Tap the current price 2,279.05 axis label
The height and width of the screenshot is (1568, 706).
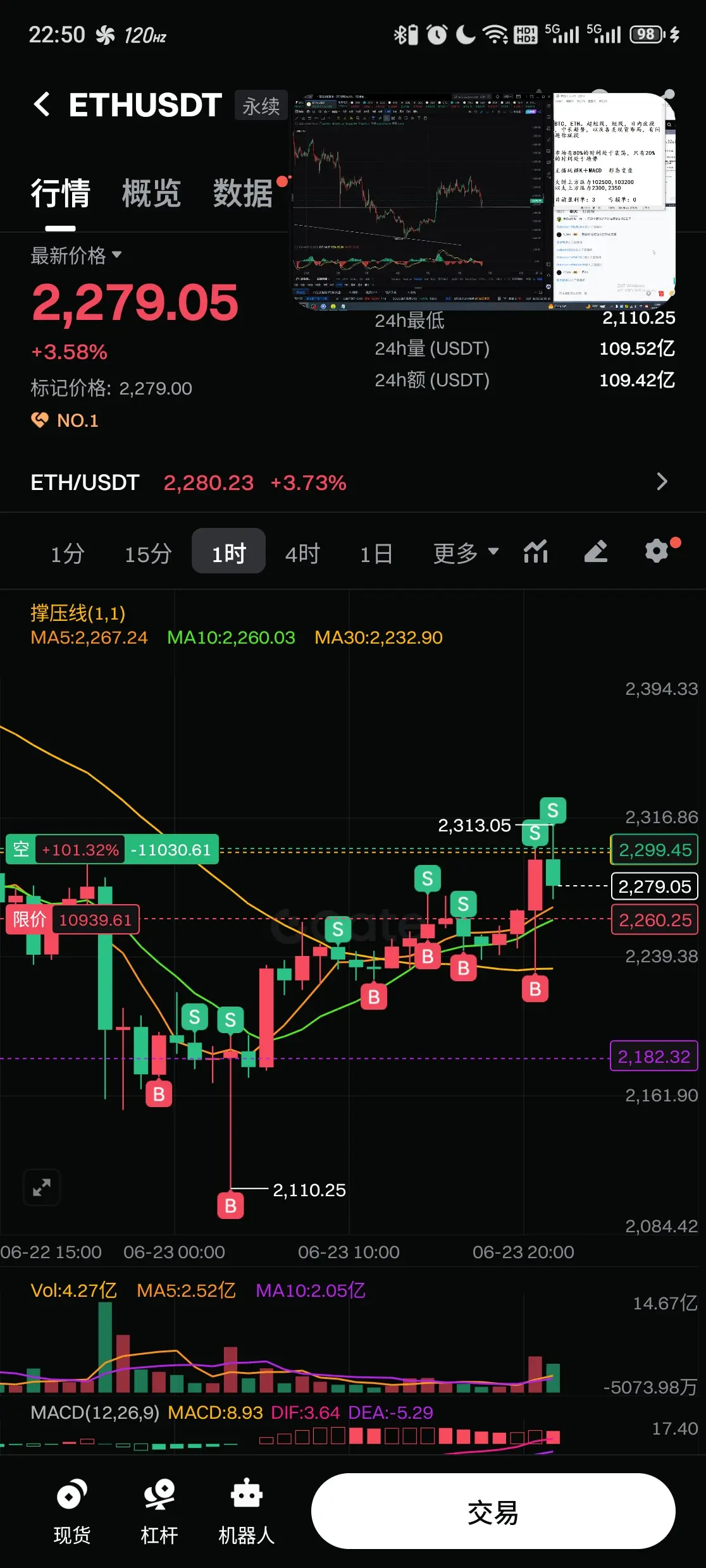pos(655,886)
